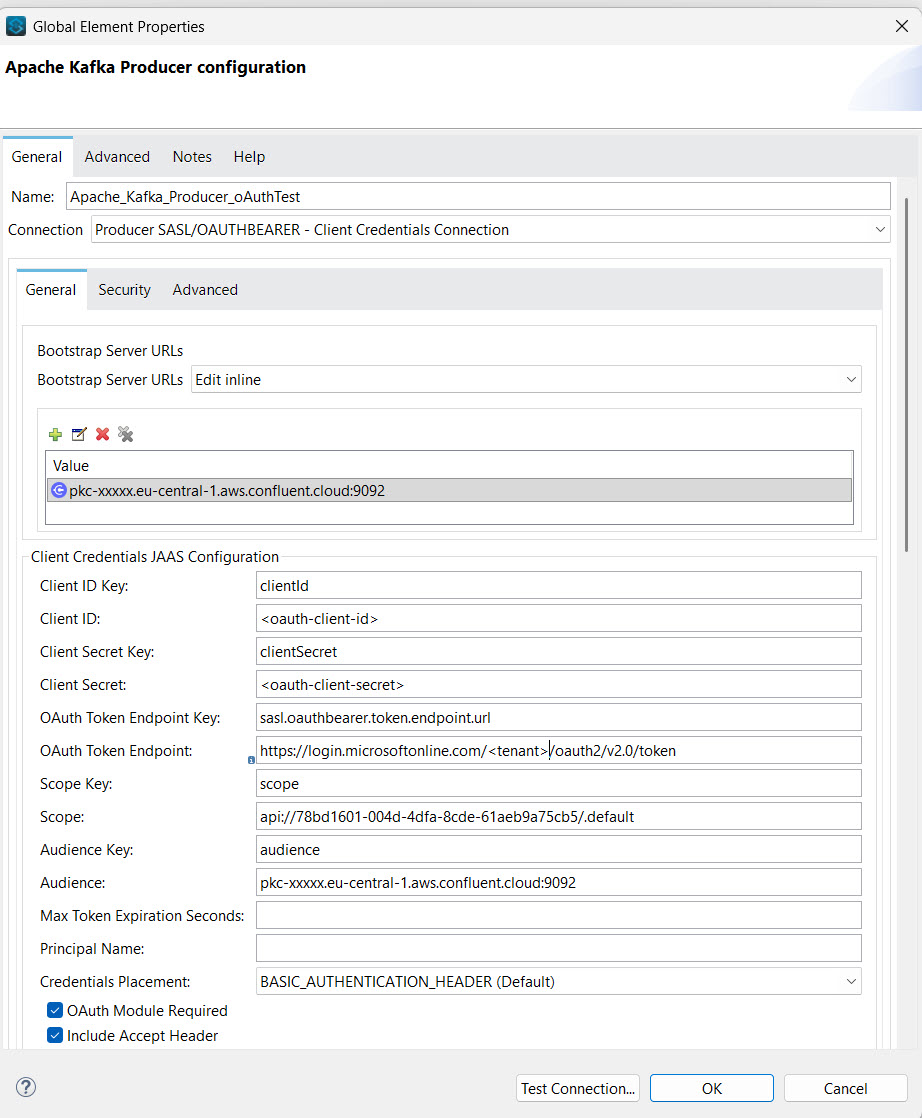Toggle Include Accept Header checkbox
Image resolution: width=922 pixels, height=1118 pixels.
[55, 1035]
